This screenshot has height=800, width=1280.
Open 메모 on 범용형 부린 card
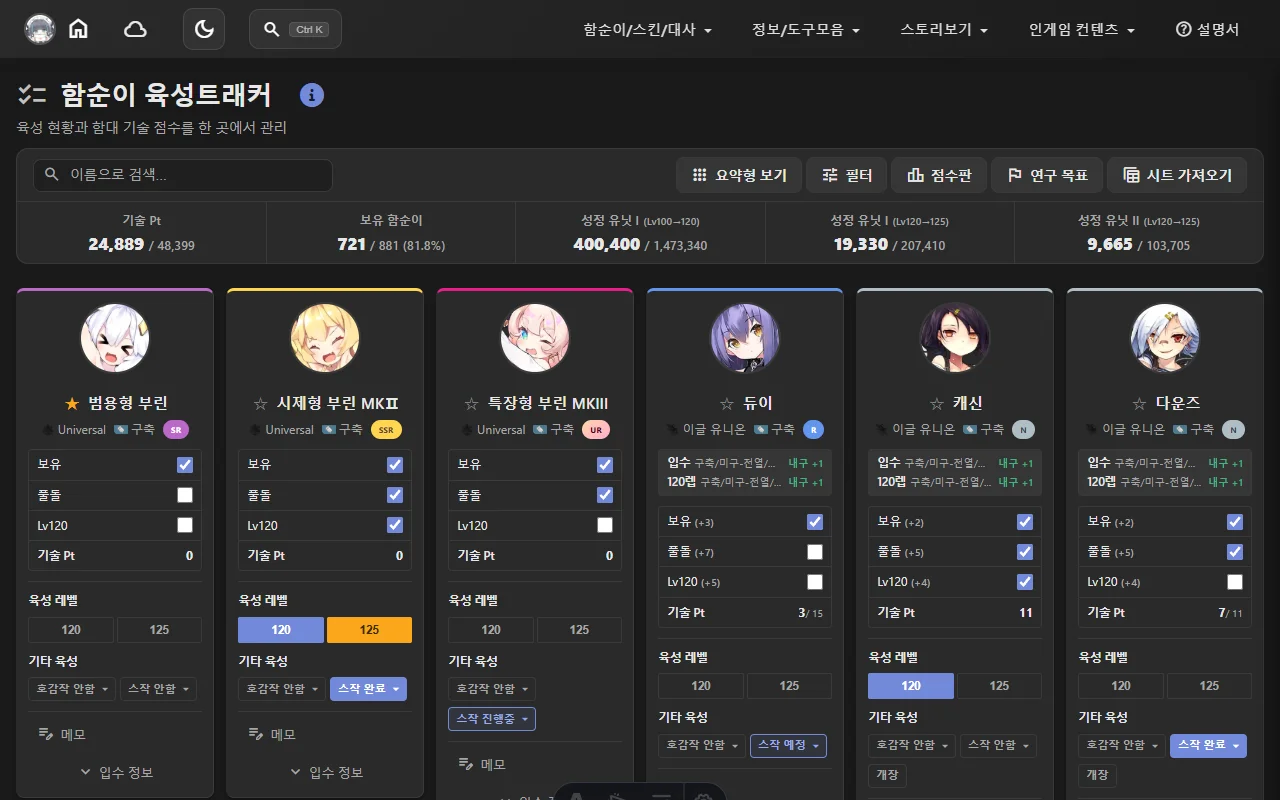pos(62,734)
